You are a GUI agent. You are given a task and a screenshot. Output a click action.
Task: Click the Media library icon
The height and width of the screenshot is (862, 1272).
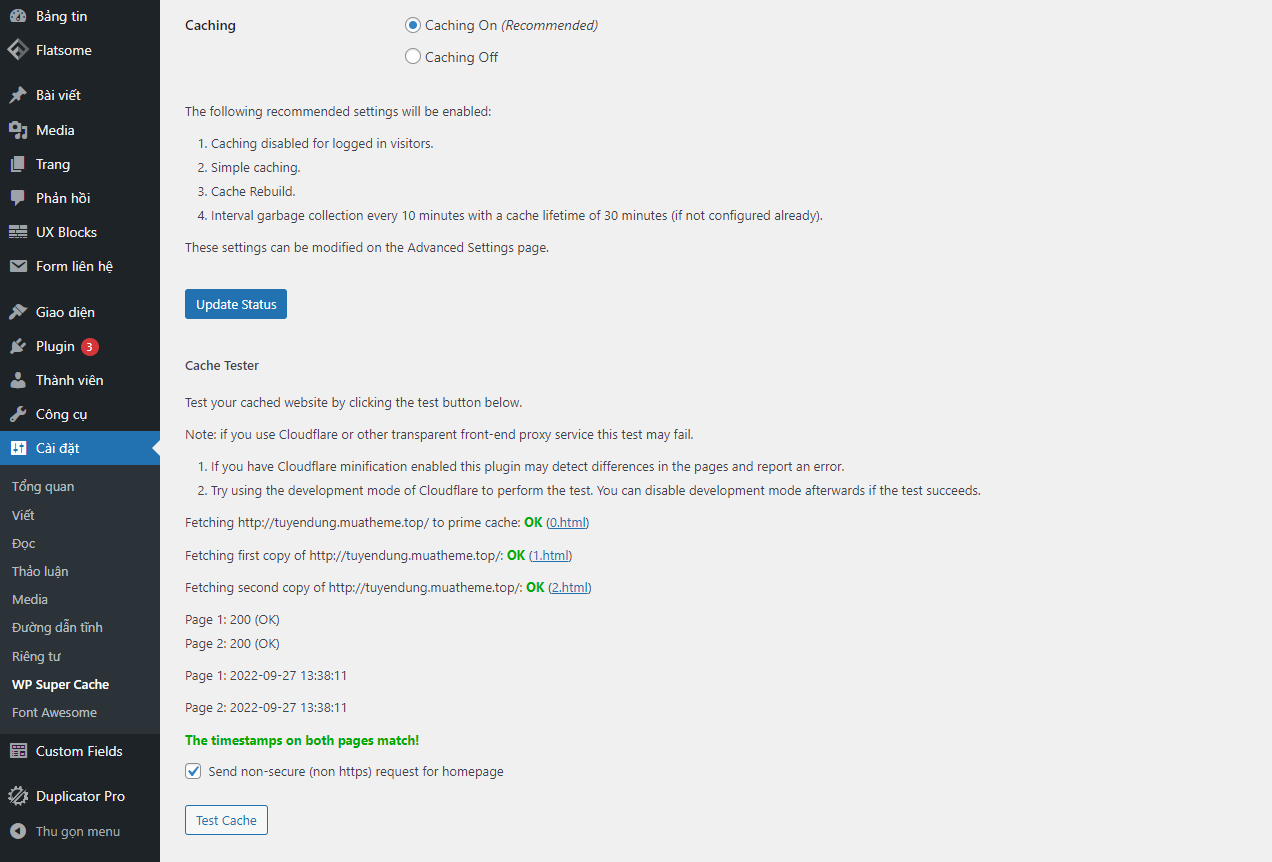(18, 130)
